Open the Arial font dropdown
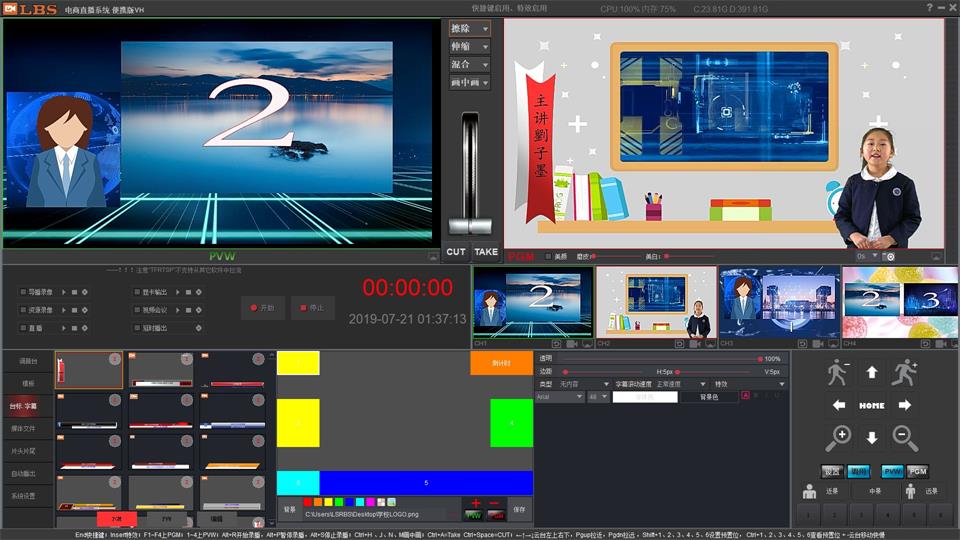 click(x=559, y=397)
